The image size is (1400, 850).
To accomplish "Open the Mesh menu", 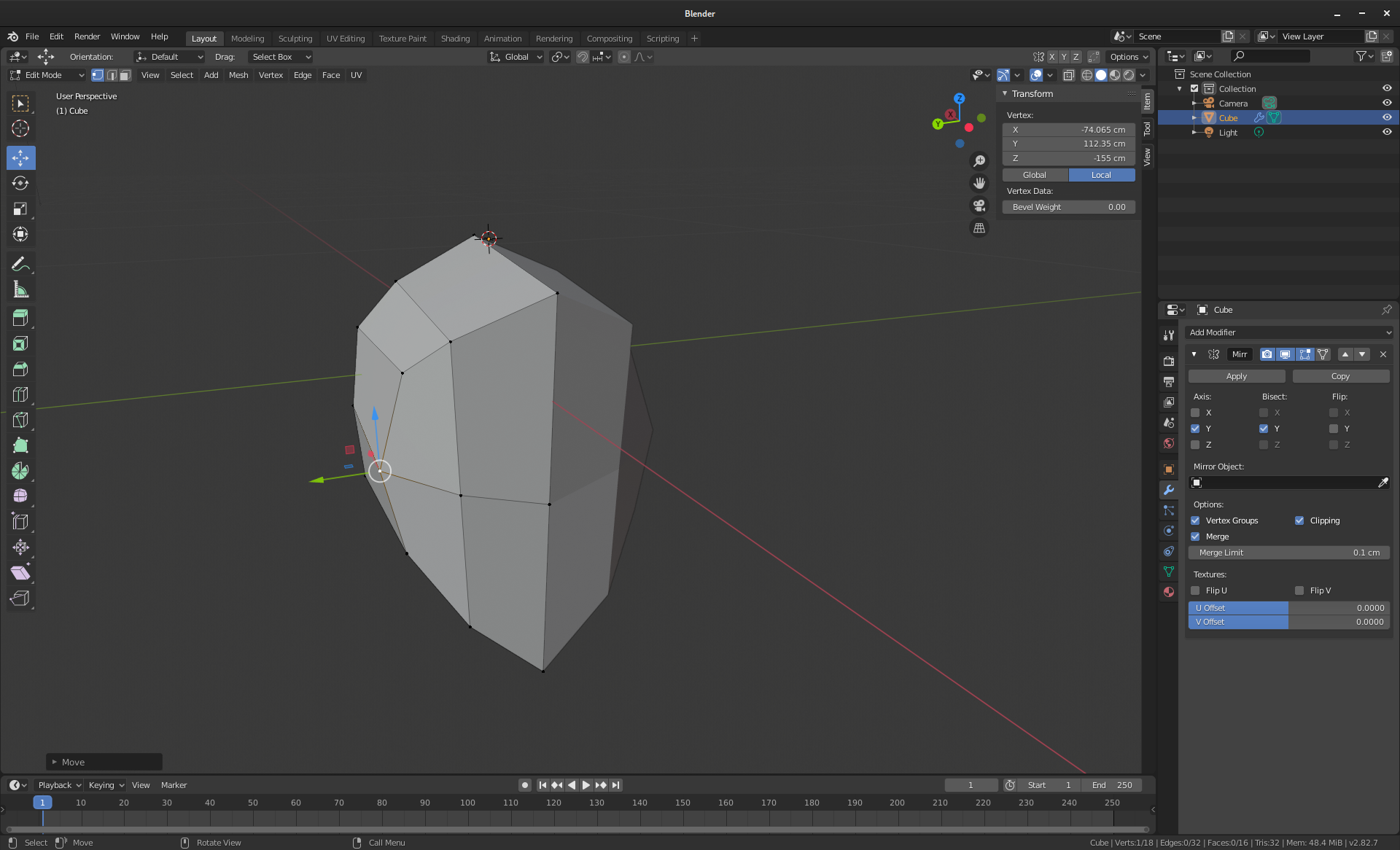I will pos(238,75).
